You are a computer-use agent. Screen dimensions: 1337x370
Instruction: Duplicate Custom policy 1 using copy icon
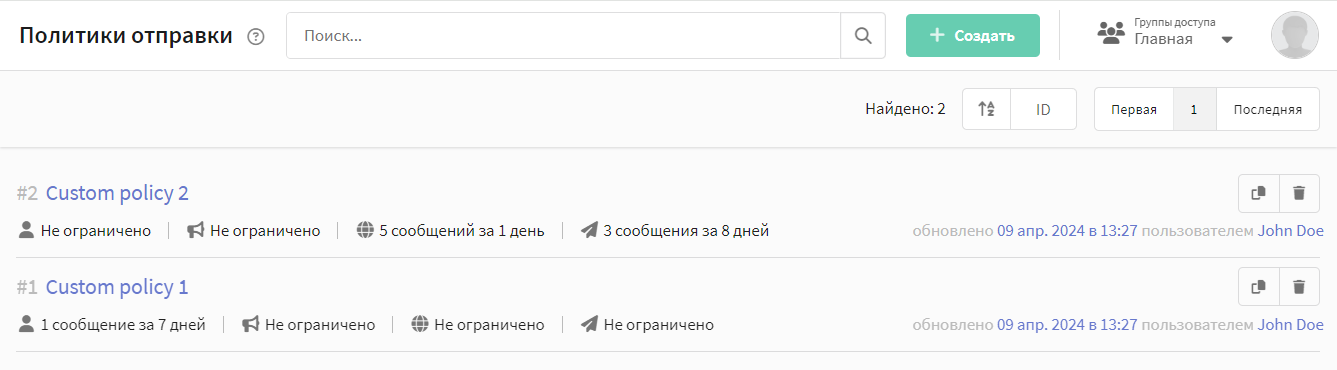point(1259,287)
